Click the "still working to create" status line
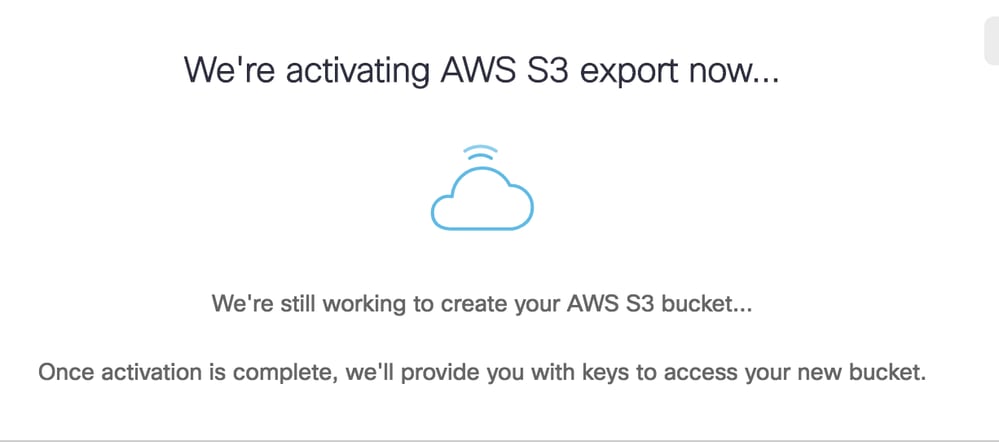999x442 pixels. pos(481,303)
